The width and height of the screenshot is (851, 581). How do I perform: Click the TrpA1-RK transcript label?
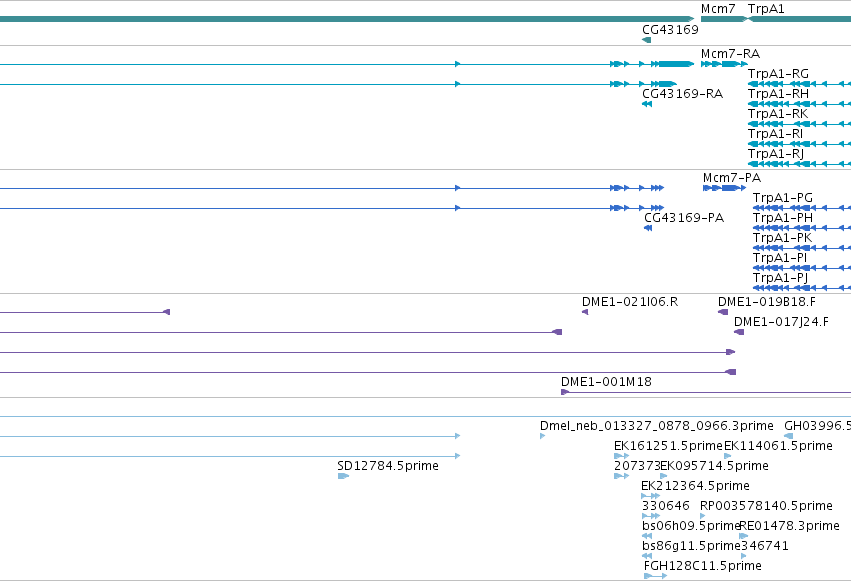pos(778,114)
